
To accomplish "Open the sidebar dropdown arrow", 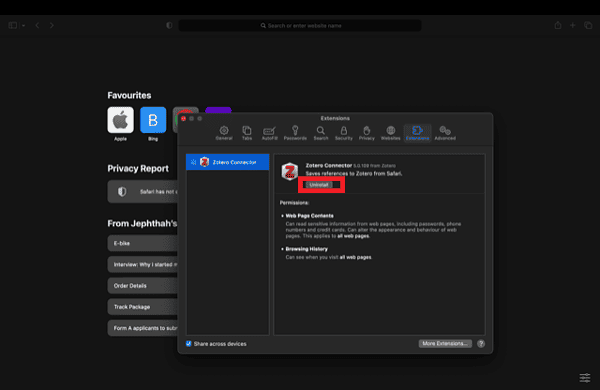I will [x=23, y=26].
